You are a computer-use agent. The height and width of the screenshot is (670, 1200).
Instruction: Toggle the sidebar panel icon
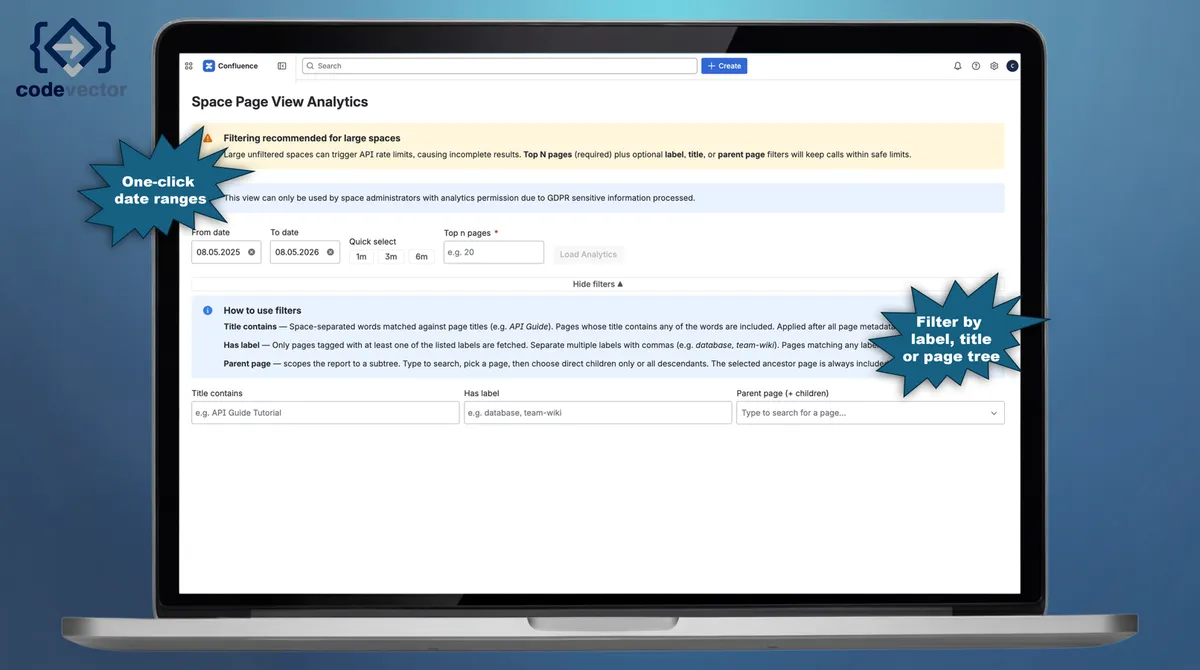[282, 66]
